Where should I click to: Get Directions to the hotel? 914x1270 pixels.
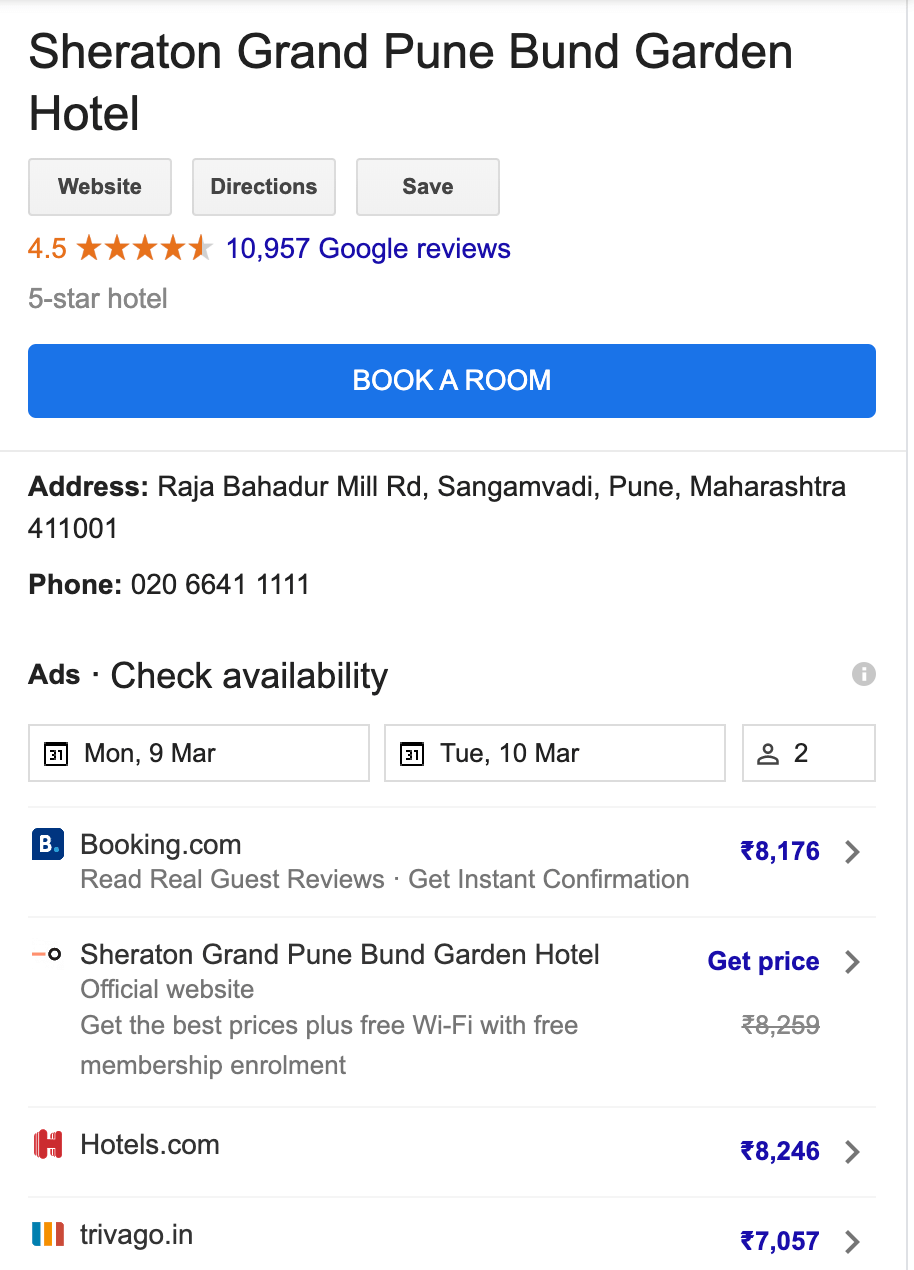tap(264, 187)
